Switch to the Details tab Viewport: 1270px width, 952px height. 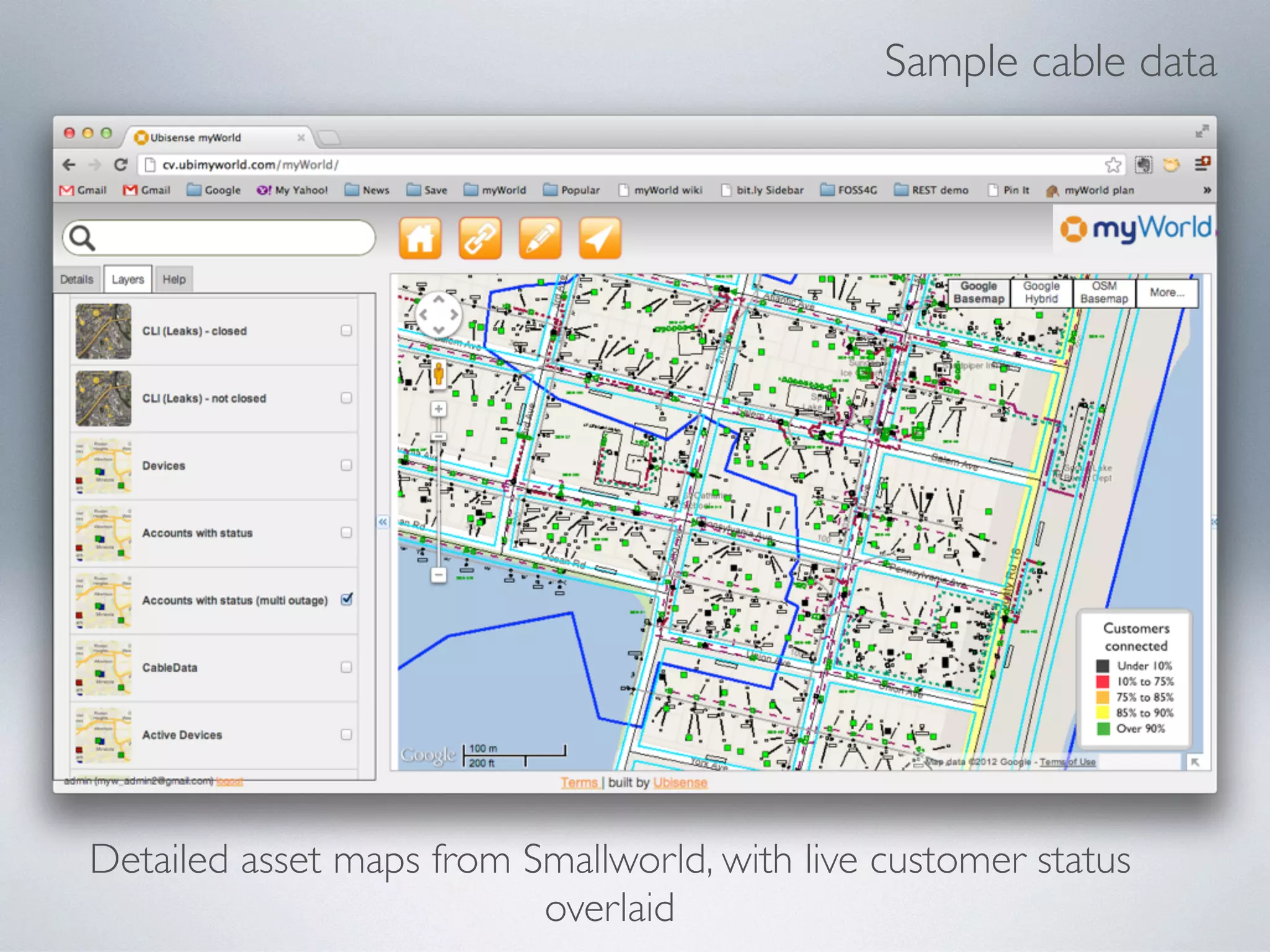coord(77,280)
